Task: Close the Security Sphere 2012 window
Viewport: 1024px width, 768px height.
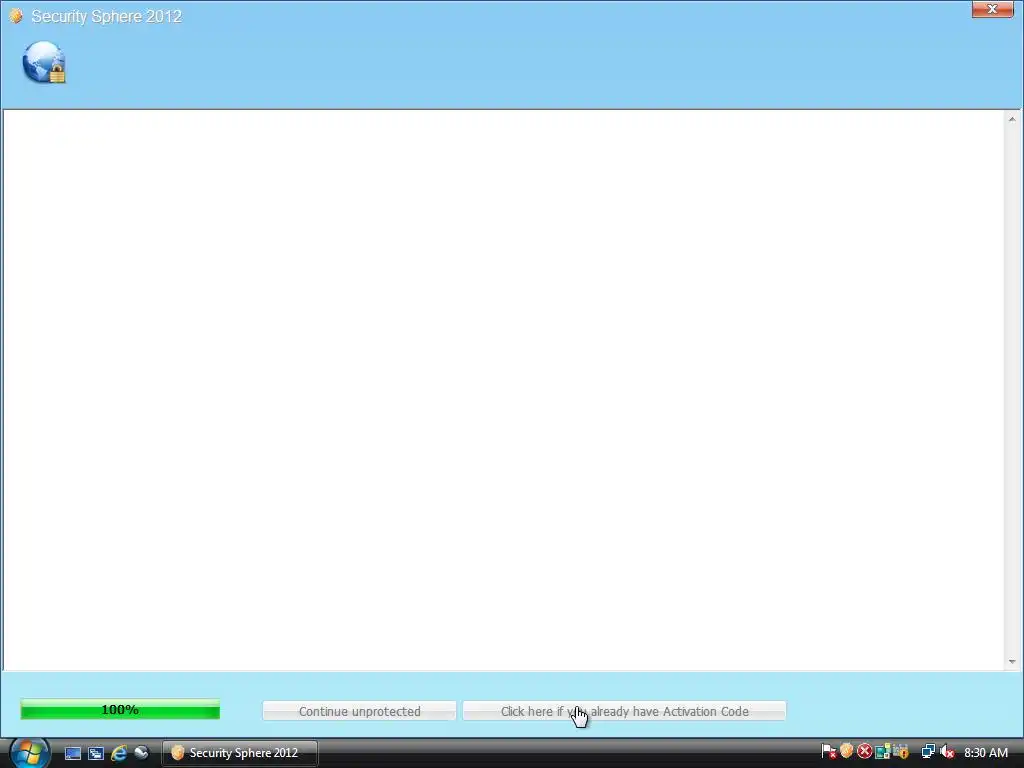Action: [x=992, y=9]
